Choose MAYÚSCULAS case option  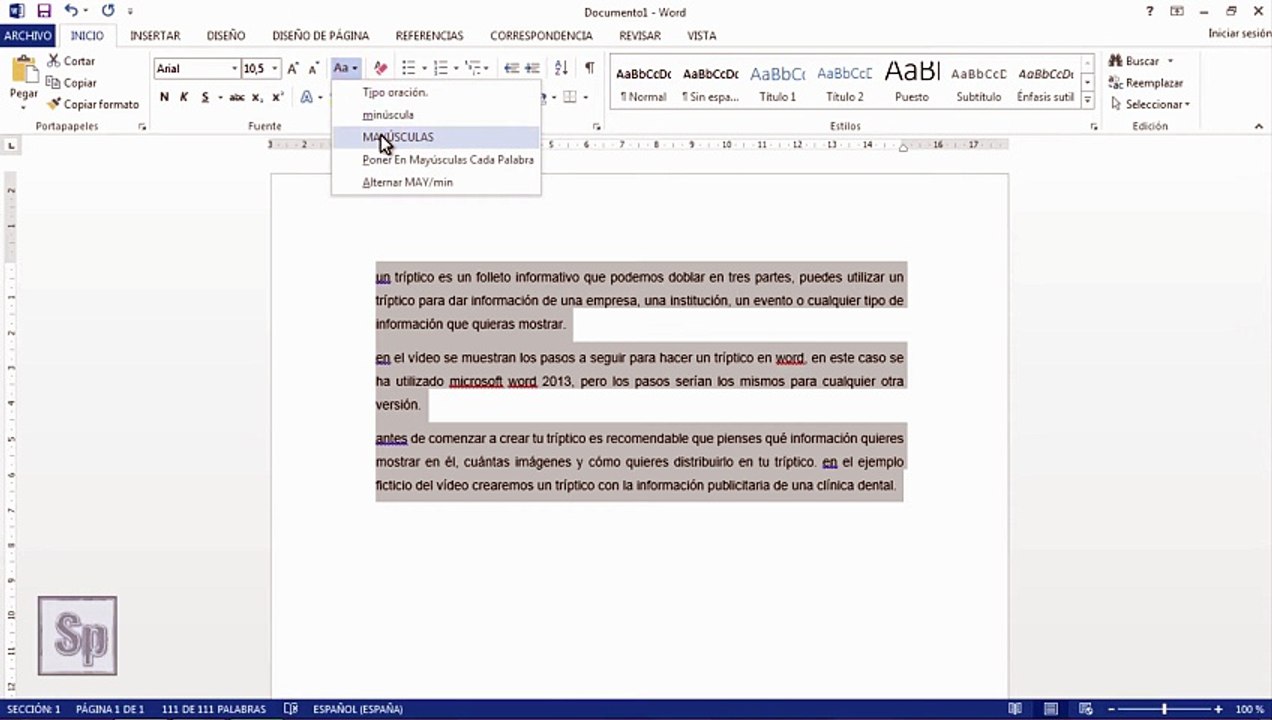coord(436,137)
